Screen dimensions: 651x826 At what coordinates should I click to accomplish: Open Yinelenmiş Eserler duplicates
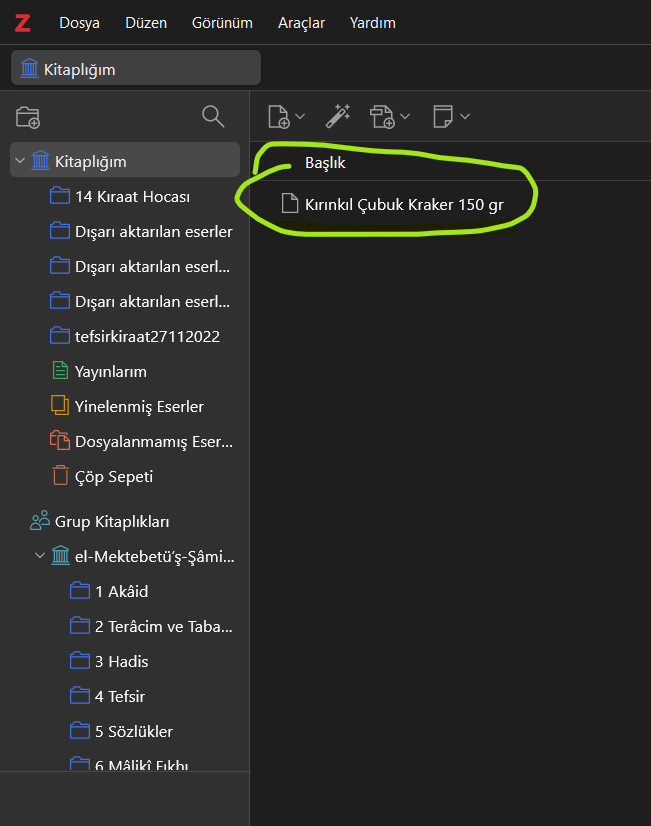pyautogui.click(x=125, y=406)
